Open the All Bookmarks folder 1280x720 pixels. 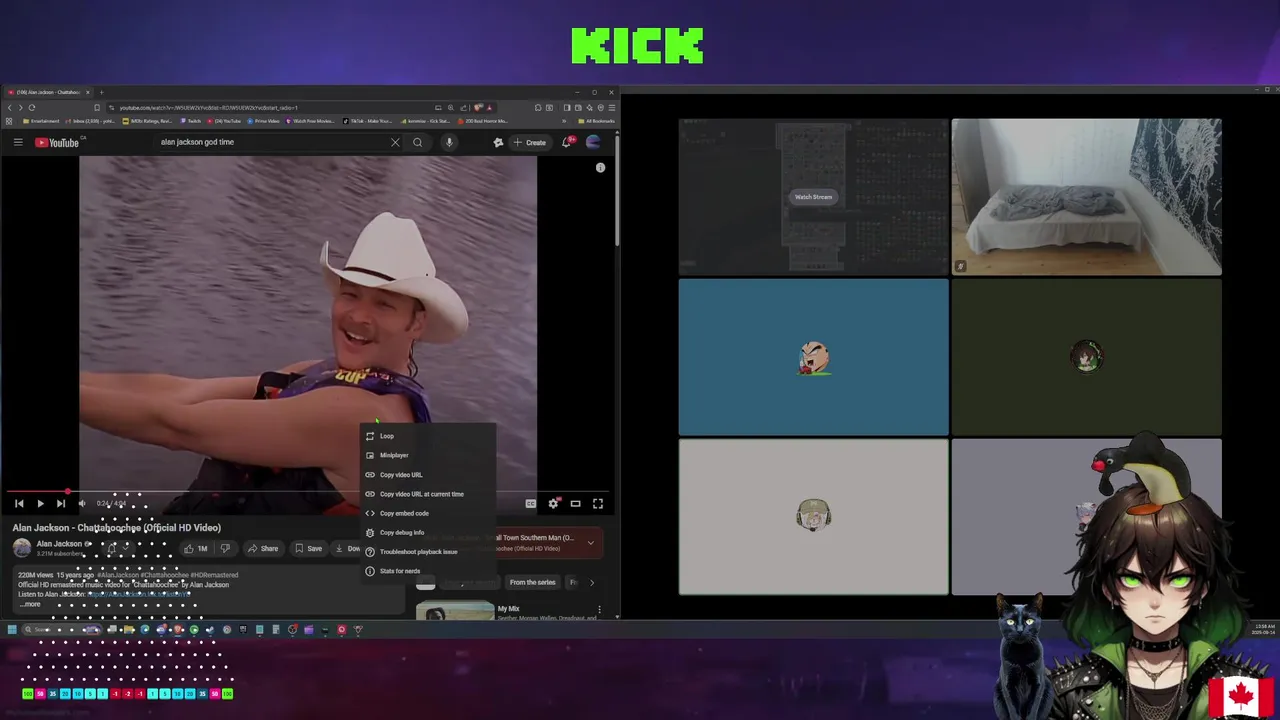point(598,121)
